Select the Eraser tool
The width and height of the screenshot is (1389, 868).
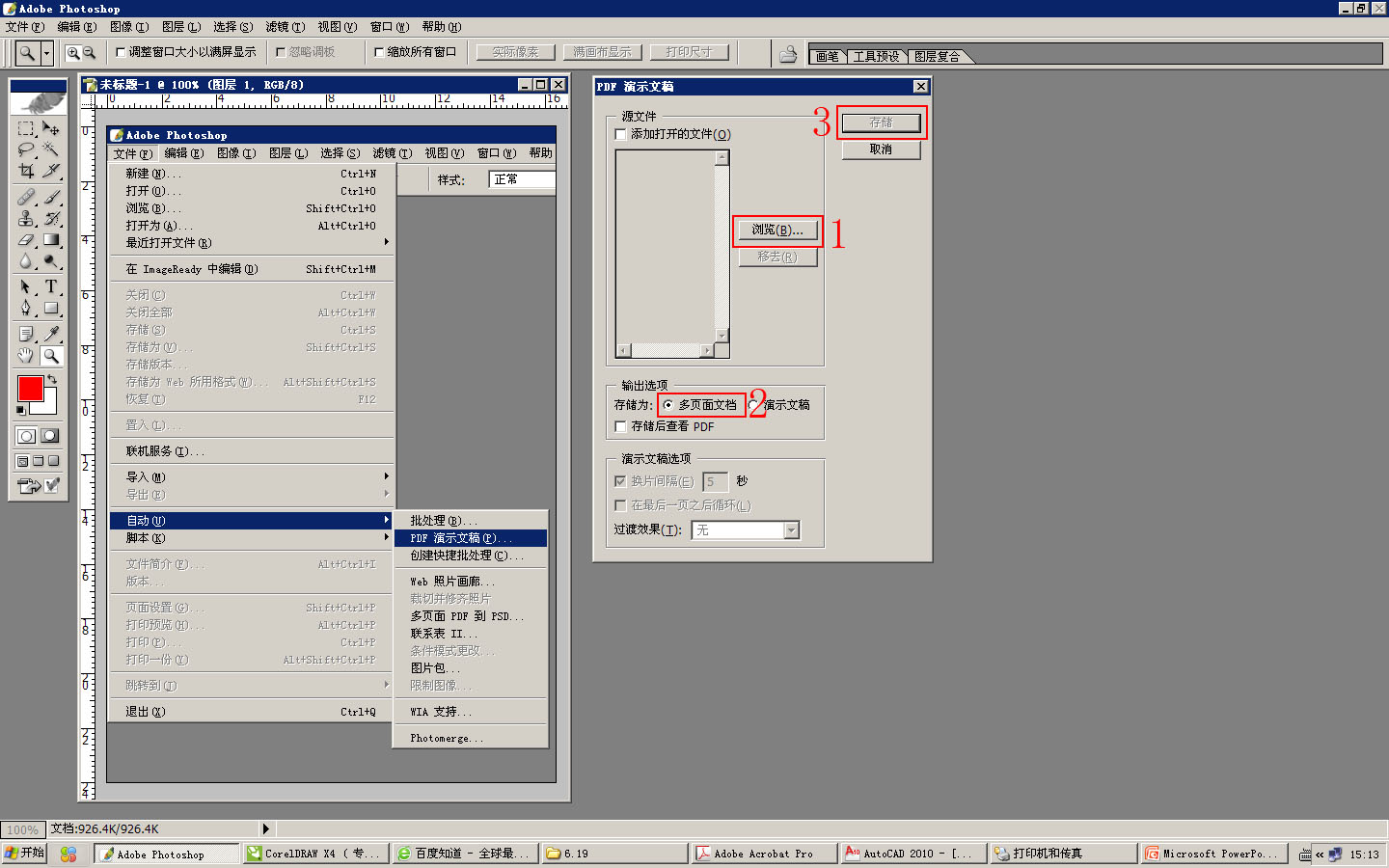[26, 239]
